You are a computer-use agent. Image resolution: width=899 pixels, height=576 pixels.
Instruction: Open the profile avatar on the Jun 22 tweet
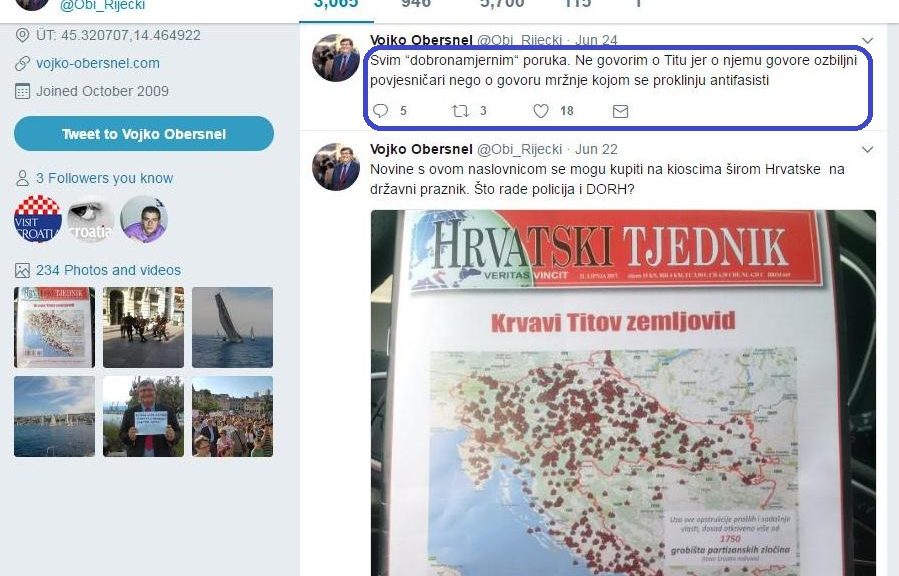pyautogui.click(x=336, y=167)
